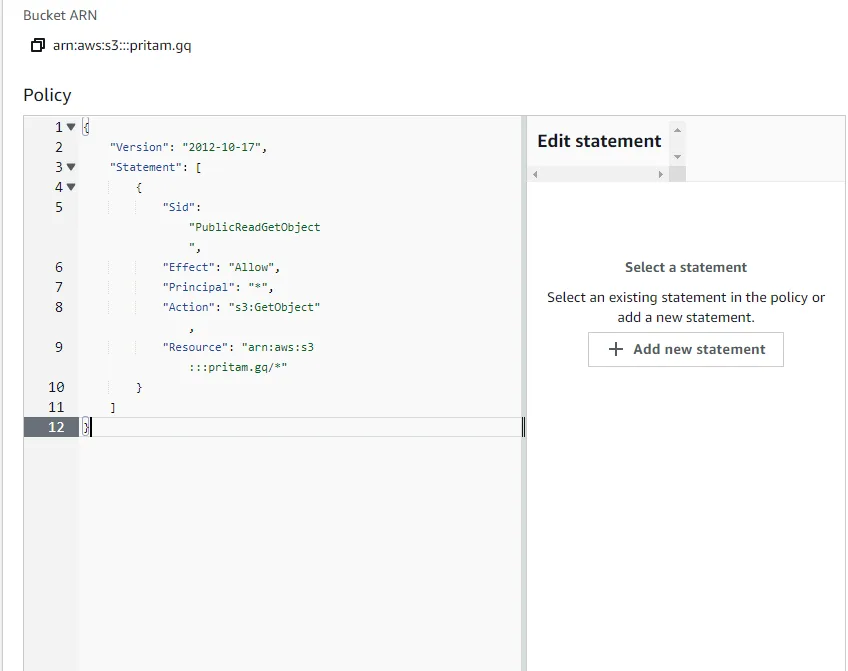848x671 pixels.
Task: Click the Policy section heading
Action: click(48, 95)
